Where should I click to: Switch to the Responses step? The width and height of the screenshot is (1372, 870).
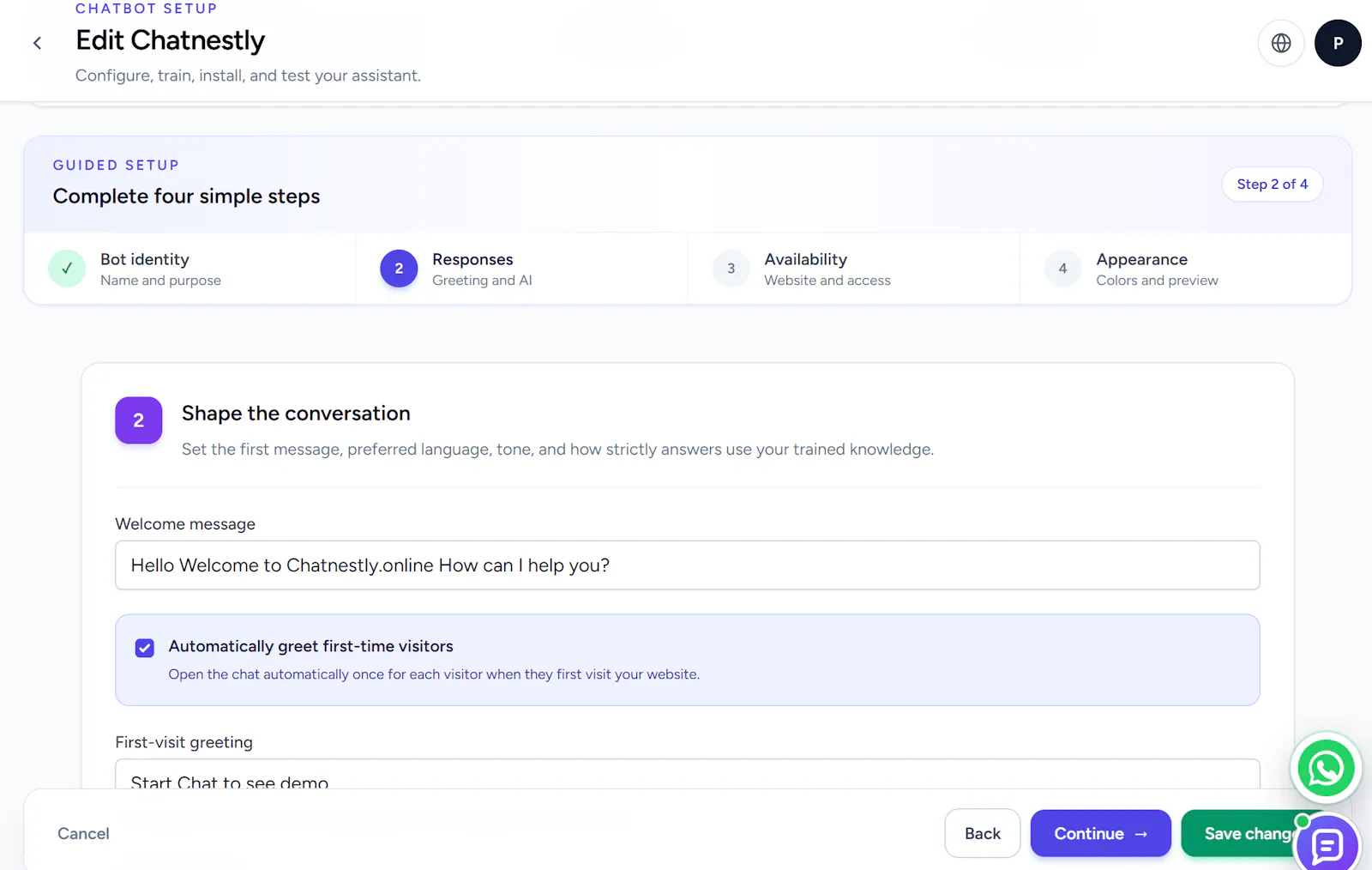pyautogui.click(x=521, y=269)
